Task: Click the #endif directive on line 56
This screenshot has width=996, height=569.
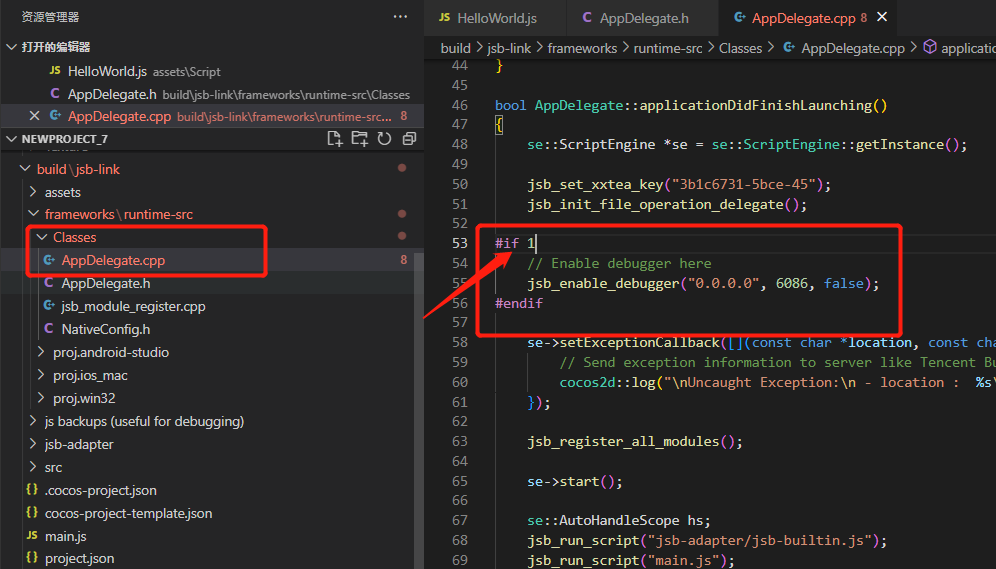Action: 519,303
